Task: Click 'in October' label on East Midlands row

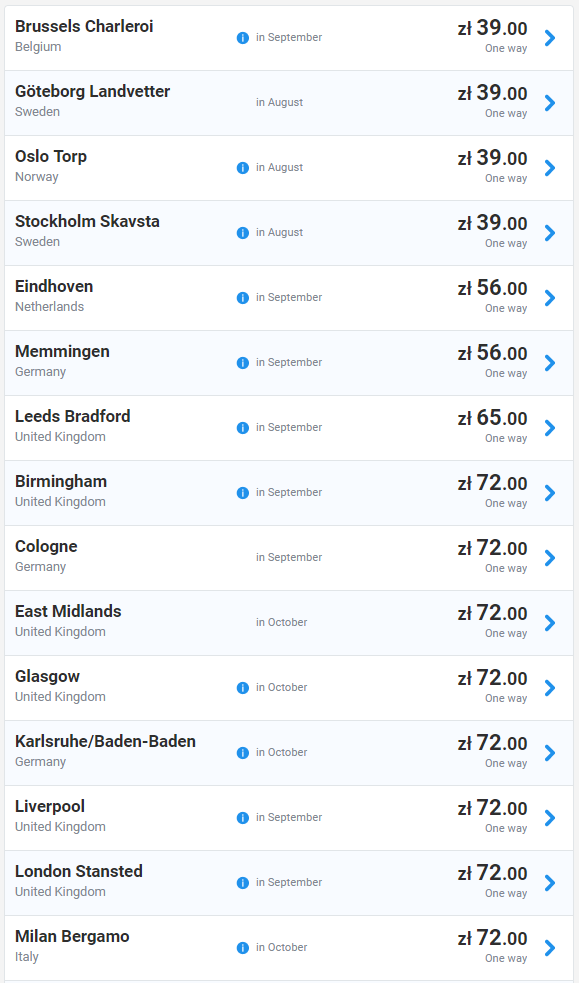Action: pos(281,623)
